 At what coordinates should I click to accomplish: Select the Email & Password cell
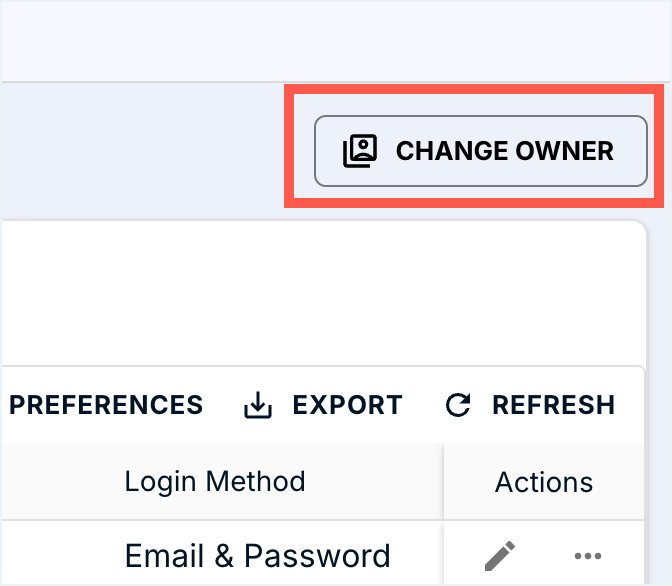tap(257, 556)
